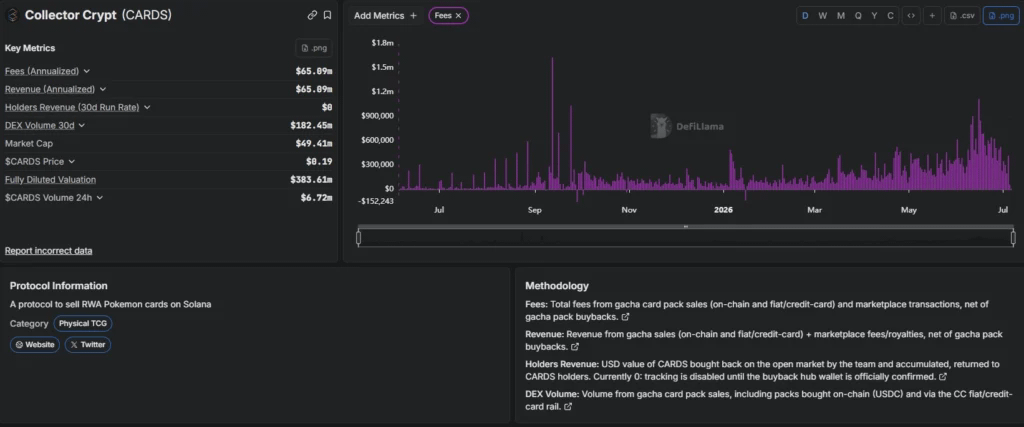1024x427 pixels.
Task: Expand Holders Revenue (30d Run Rate) chevron
Action: (147, 107)
